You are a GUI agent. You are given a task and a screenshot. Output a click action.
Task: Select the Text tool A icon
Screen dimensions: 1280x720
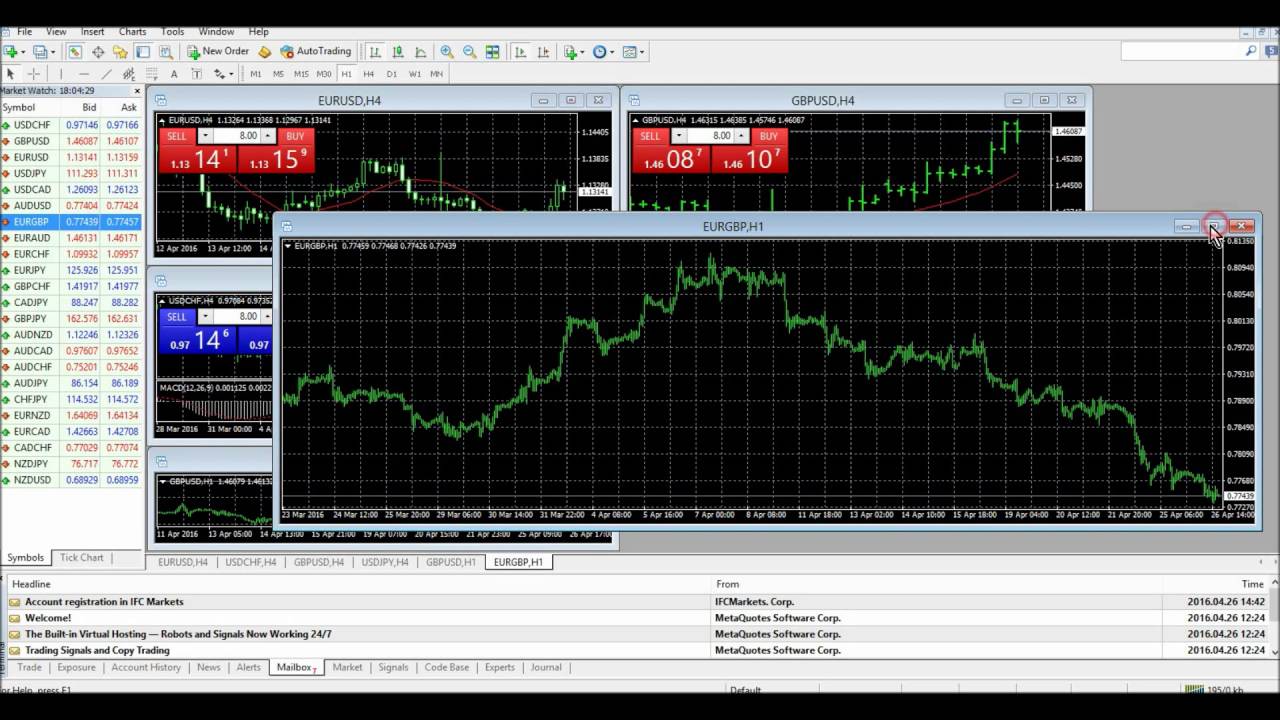[174, 74]
